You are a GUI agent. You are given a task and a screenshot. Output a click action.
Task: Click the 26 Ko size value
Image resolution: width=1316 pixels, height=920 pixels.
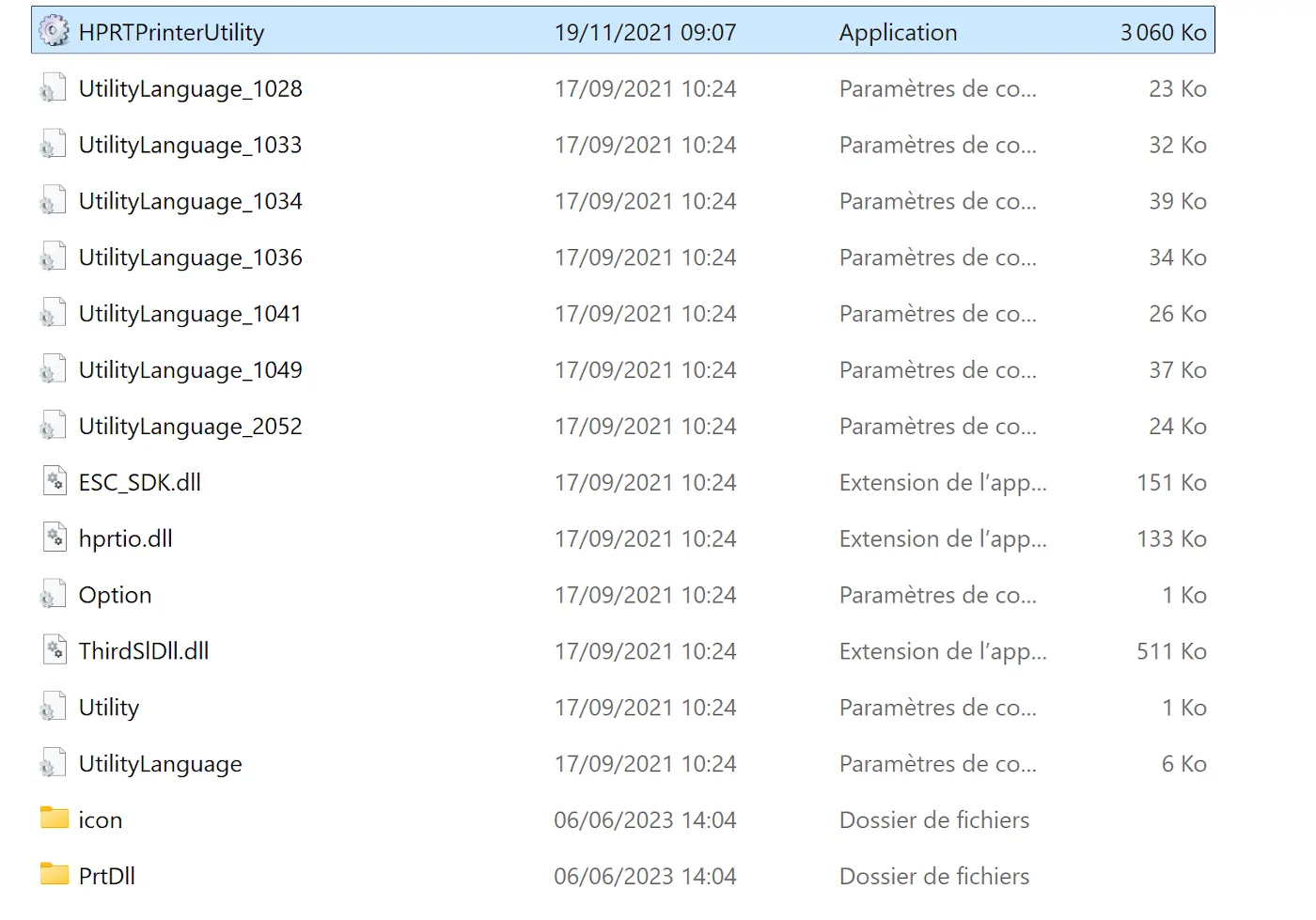tap(1177, 315)
